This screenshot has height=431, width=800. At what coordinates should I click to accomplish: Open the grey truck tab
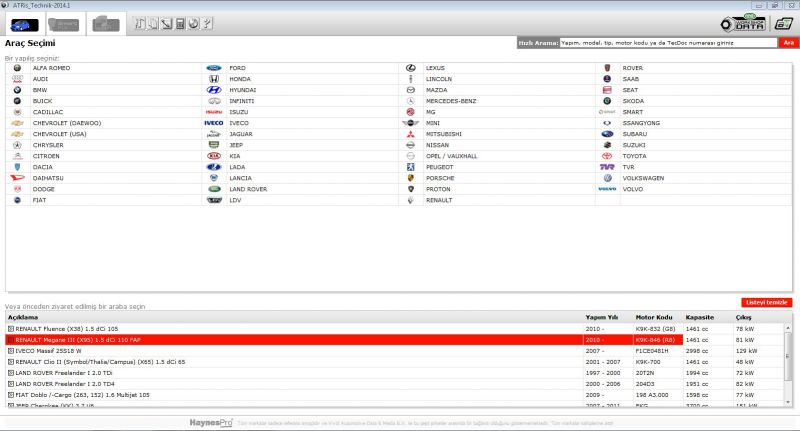[106, 24]
